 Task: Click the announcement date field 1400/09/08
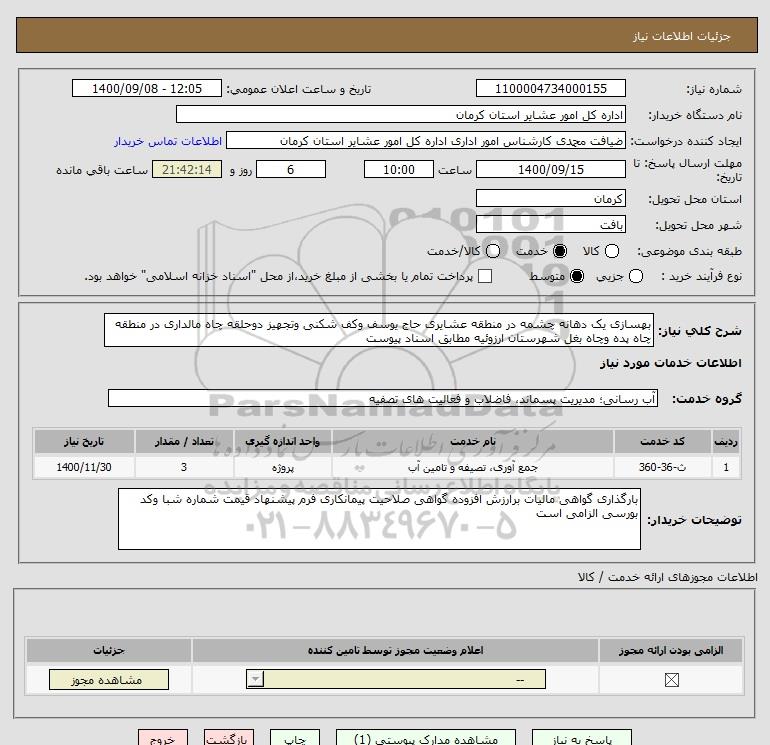pyautogui.click(x=147, y=88)
